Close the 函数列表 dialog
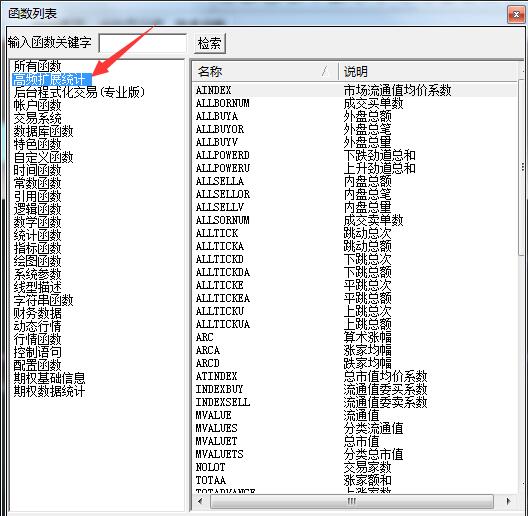Screen dimensions: 528x516 pyautogui.click(x=516, y=14)
